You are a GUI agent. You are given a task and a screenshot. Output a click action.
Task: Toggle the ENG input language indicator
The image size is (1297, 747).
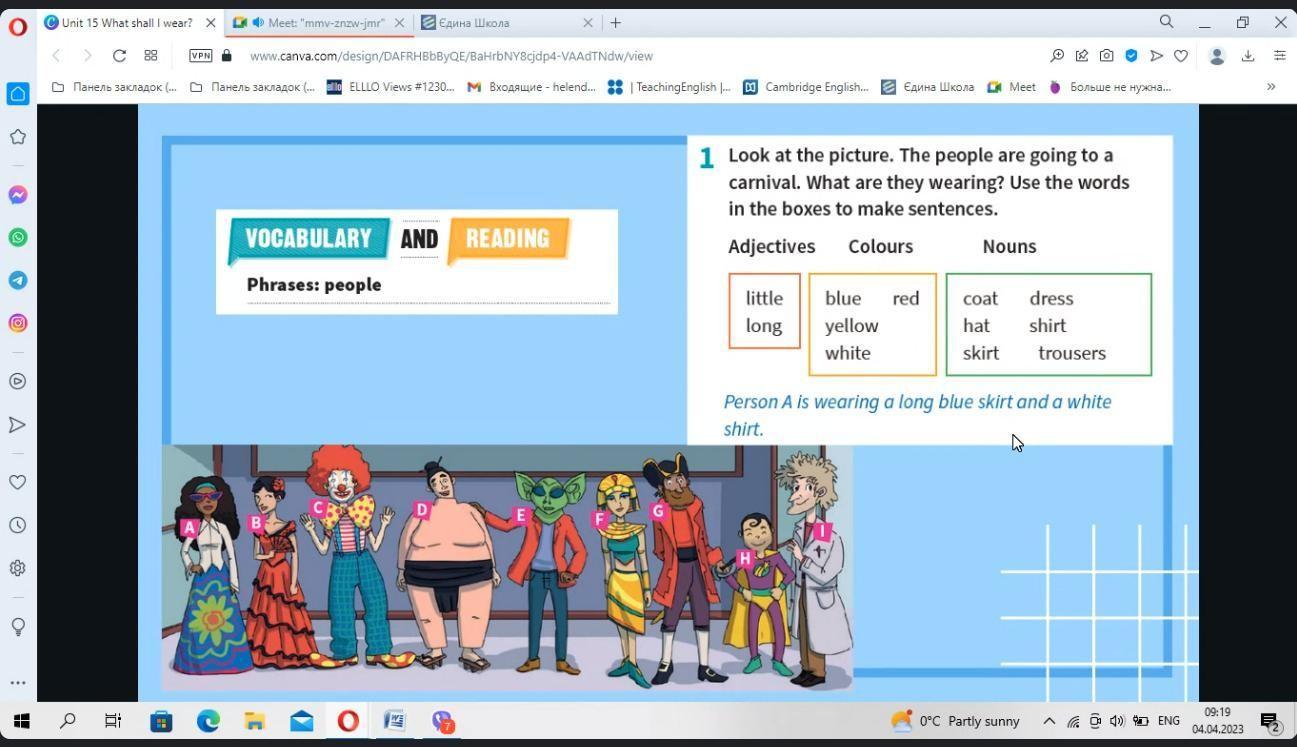tap(1168, 721)
